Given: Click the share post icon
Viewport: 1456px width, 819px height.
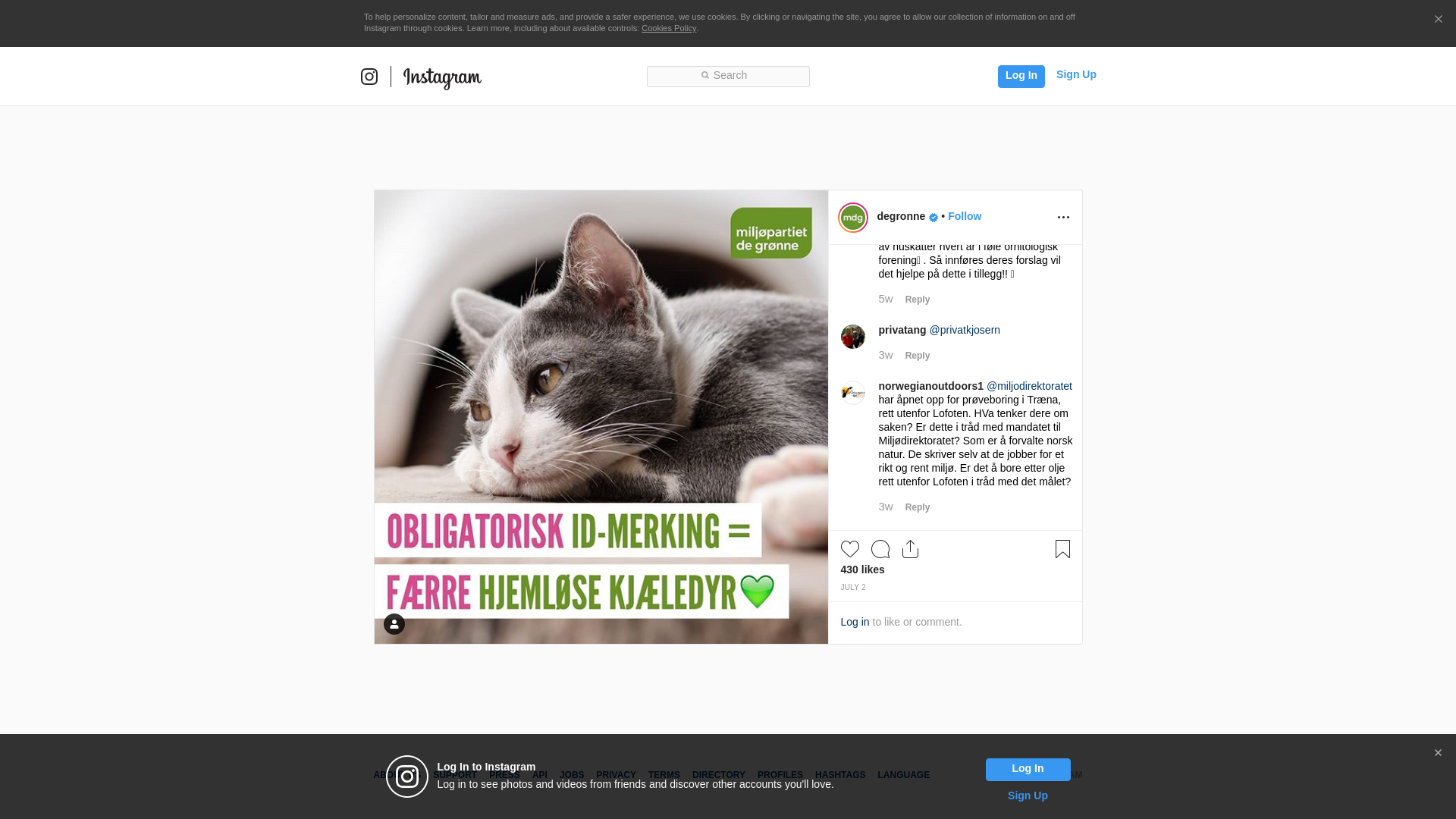Looking at the screenshot, I should (x=910, y=549).
